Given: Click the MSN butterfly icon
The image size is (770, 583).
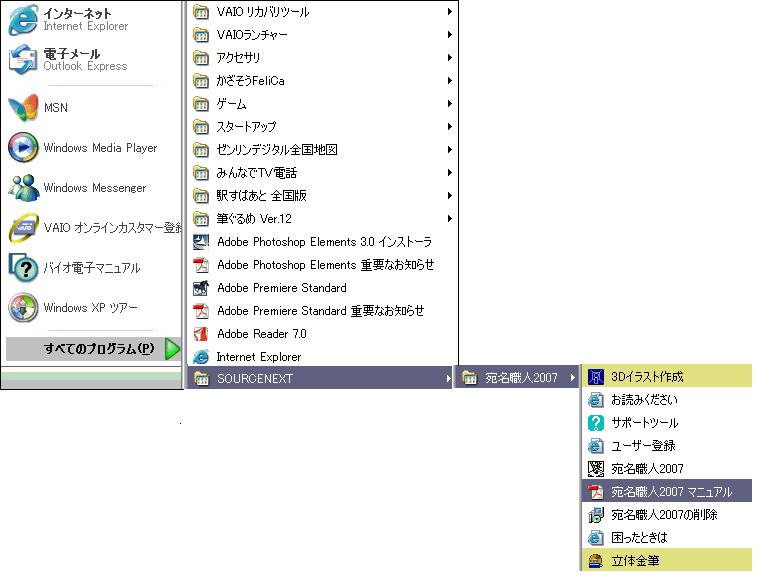Looking at the screenshot, I should pyautogui.click(x=23, y=108).
